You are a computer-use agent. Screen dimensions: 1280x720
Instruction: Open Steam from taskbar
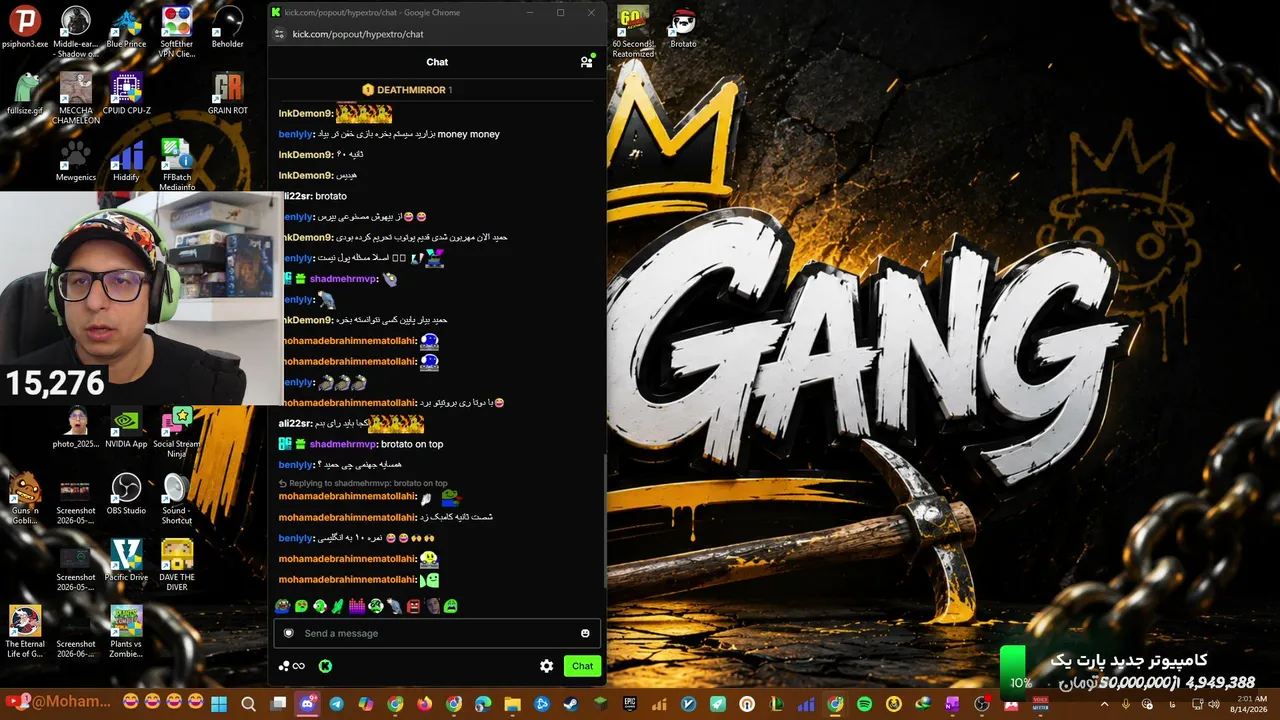coord(572,704)
